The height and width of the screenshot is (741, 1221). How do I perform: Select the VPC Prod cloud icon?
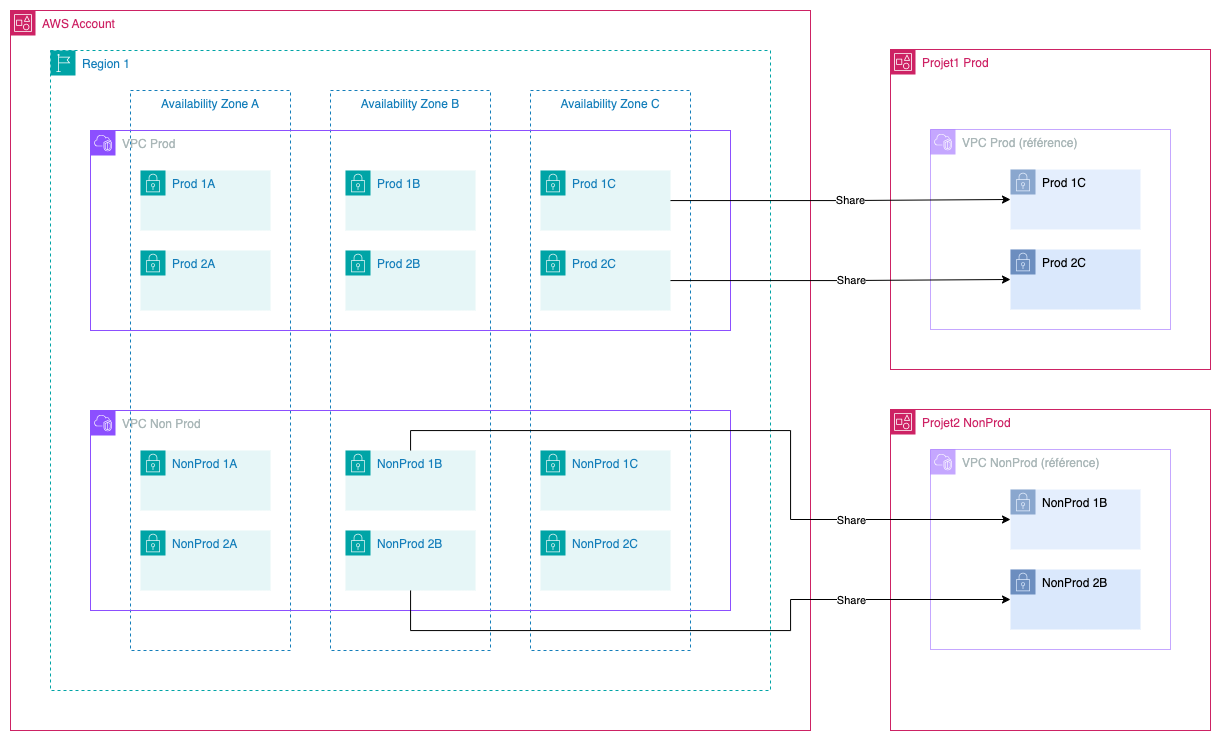coord(103,143)
